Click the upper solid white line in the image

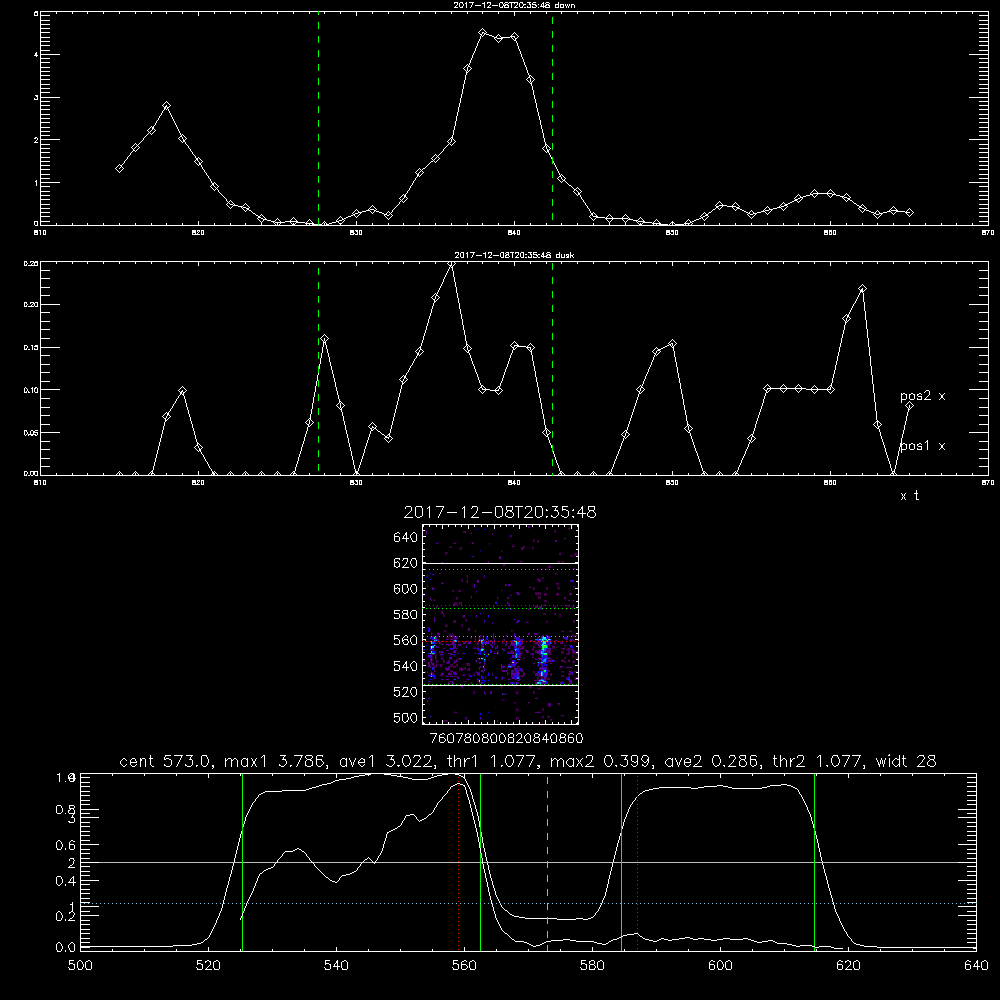pyautogui.click(x=500, y=563)
